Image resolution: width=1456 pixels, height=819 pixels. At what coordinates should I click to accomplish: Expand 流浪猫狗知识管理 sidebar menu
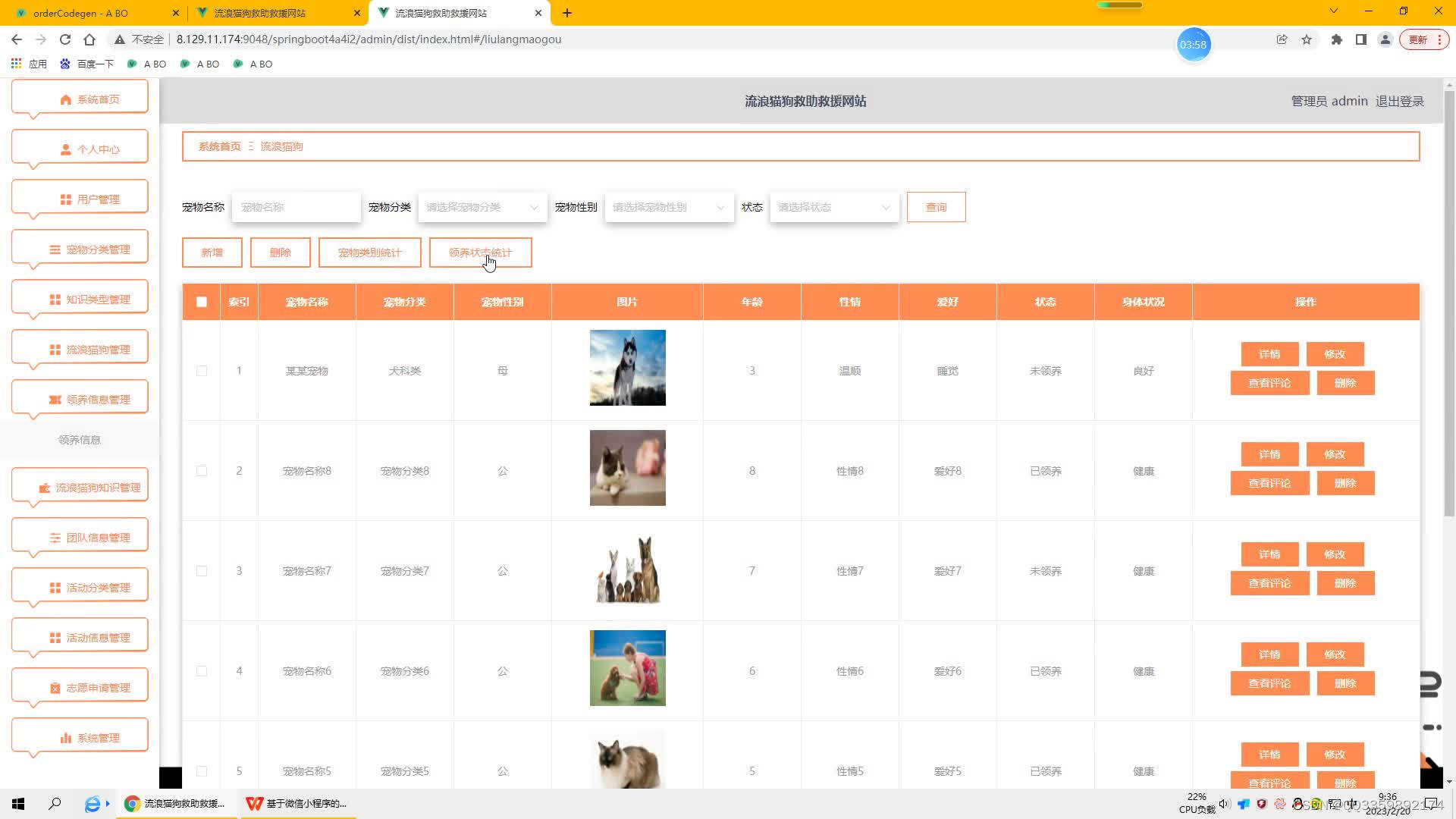coord(80,487)
